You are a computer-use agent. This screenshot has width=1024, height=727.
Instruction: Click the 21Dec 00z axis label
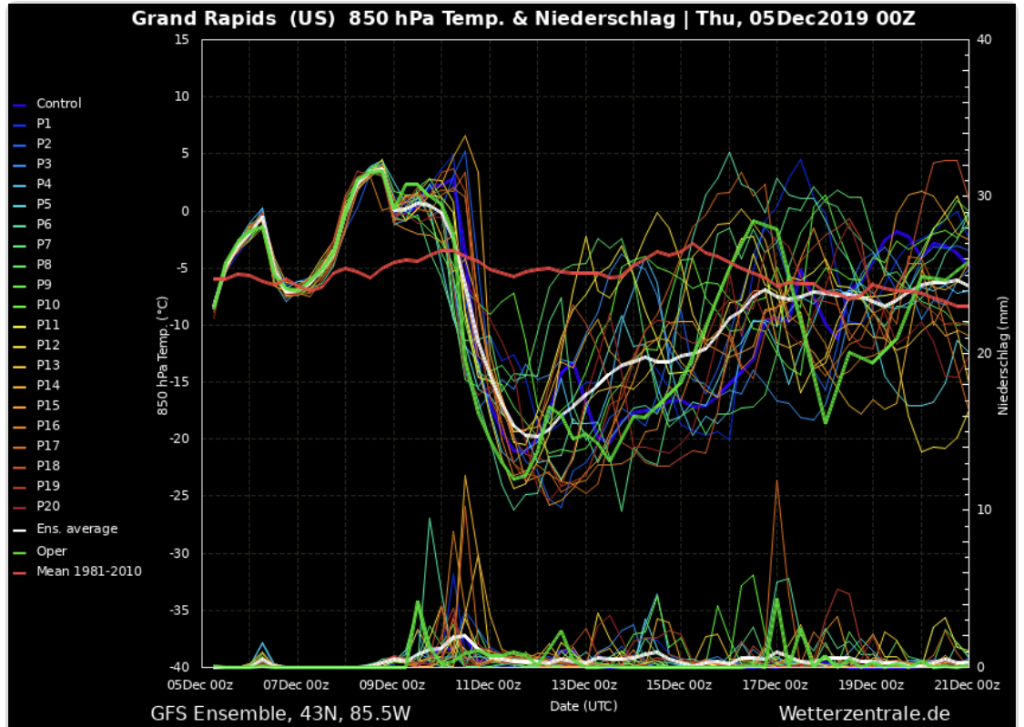(967, 685)
